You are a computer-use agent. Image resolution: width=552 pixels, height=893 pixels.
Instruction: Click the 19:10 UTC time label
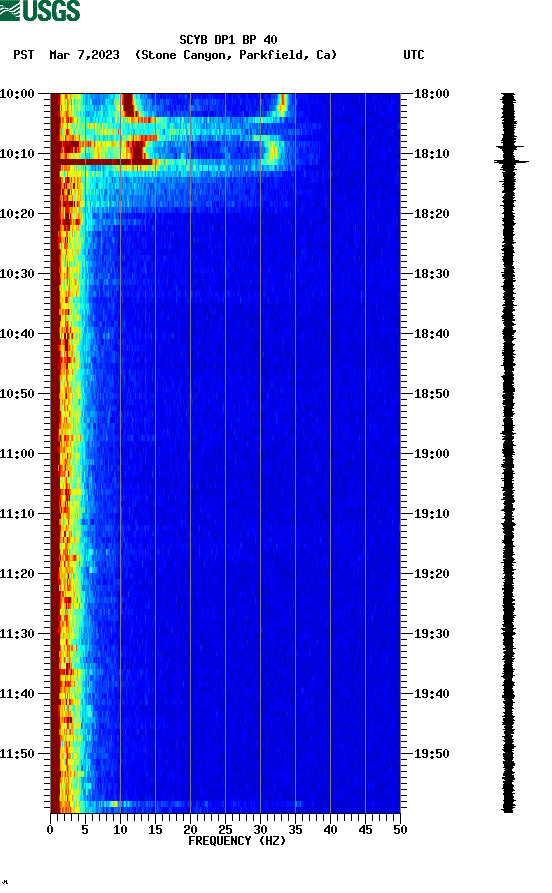[432, 514]
